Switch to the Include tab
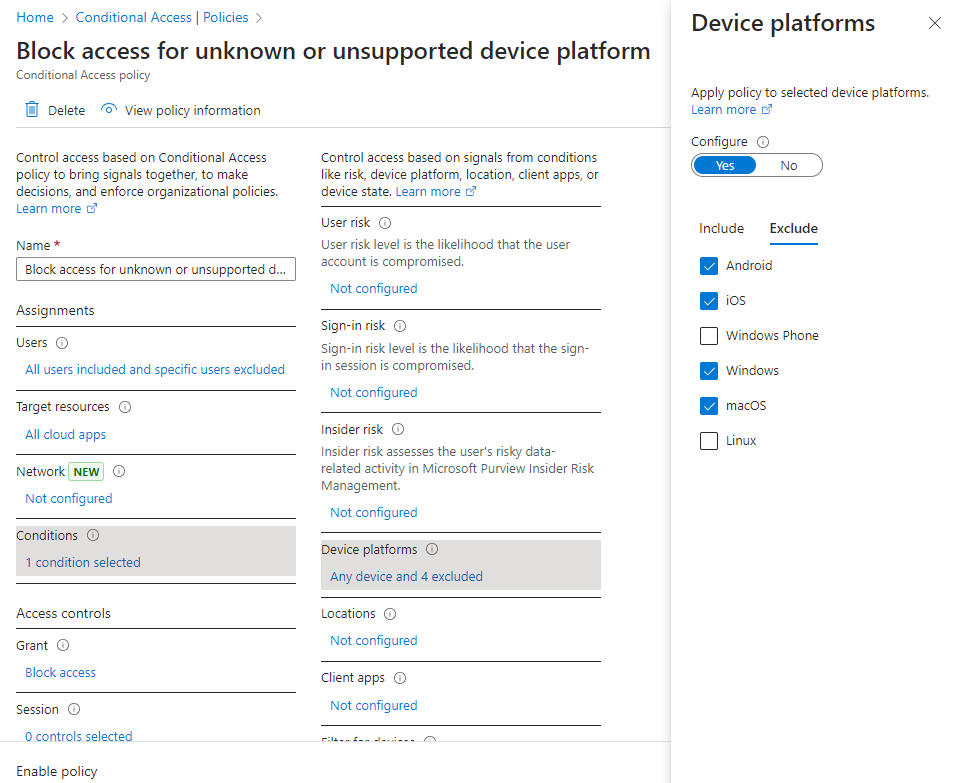The height and width of the screenshot is (783, 953). point(721,229)
